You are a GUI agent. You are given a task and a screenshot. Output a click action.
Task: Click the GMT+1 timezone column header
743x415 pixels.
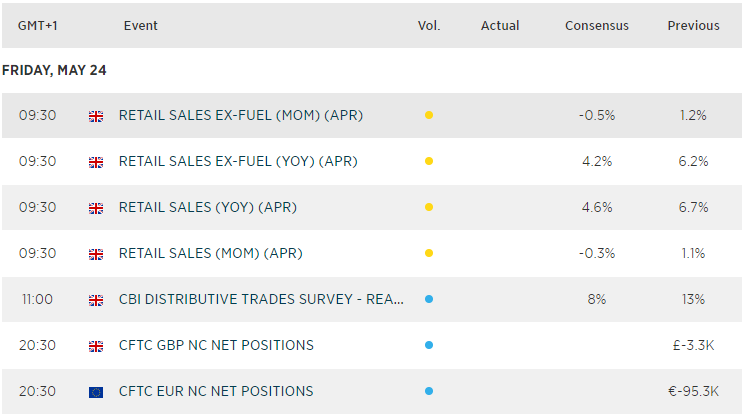pos(36,26)
